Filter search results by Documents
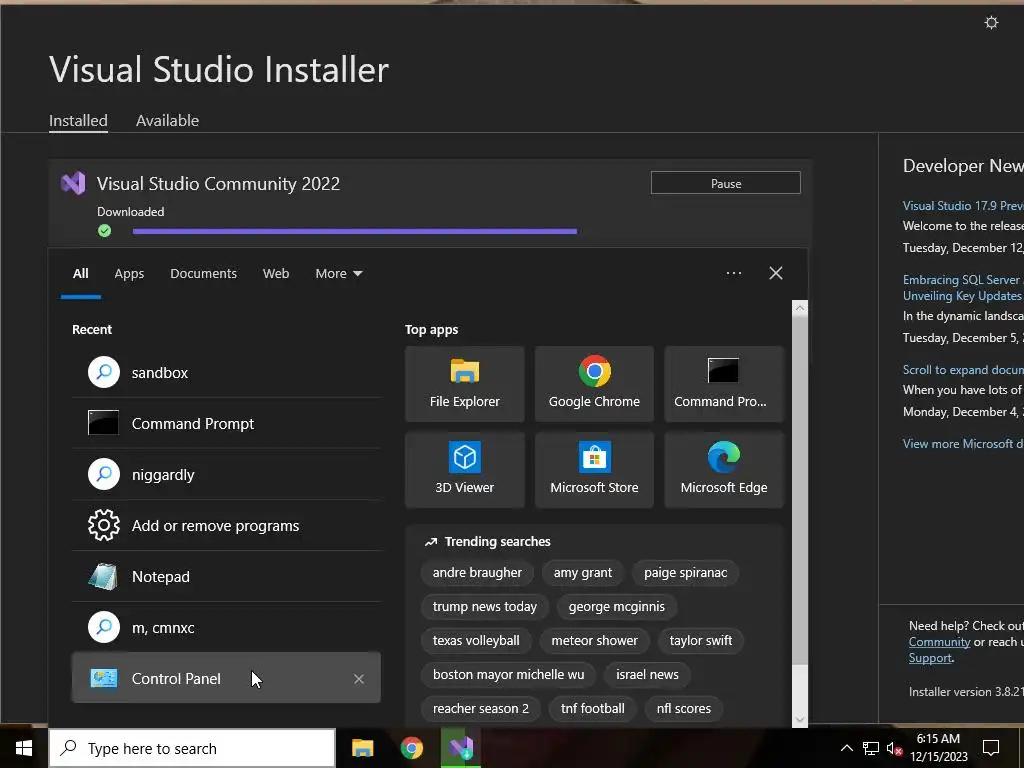Screen dimensions: 1024x768 pyautogui.click(x=203, y=274)
